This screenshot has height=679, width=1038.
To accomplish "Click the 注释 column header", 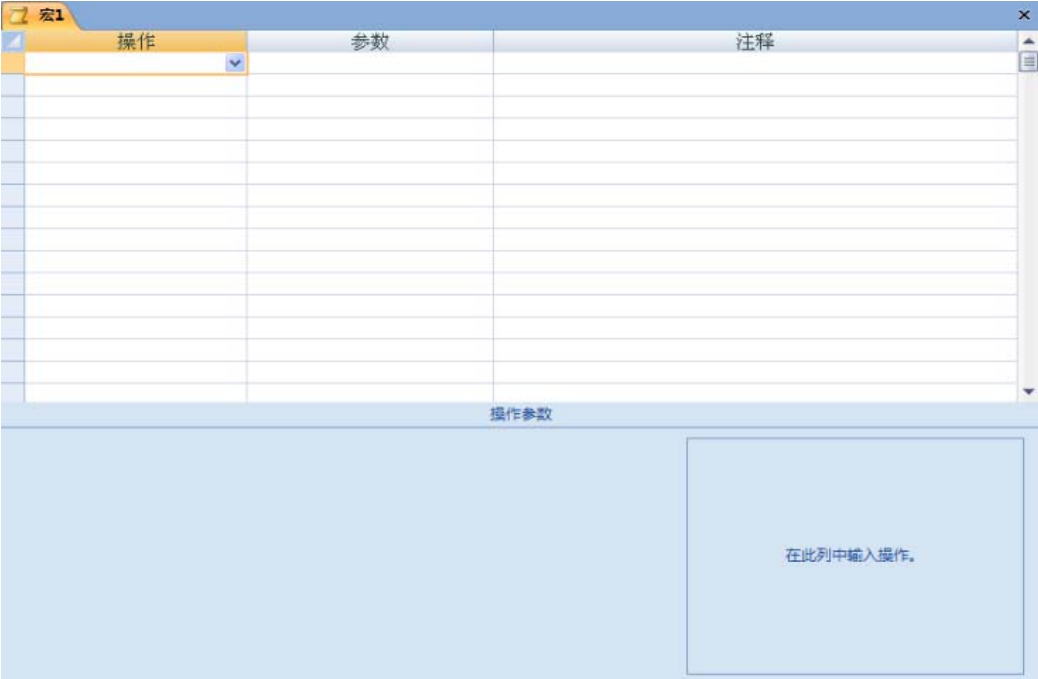I will [755, 41].
